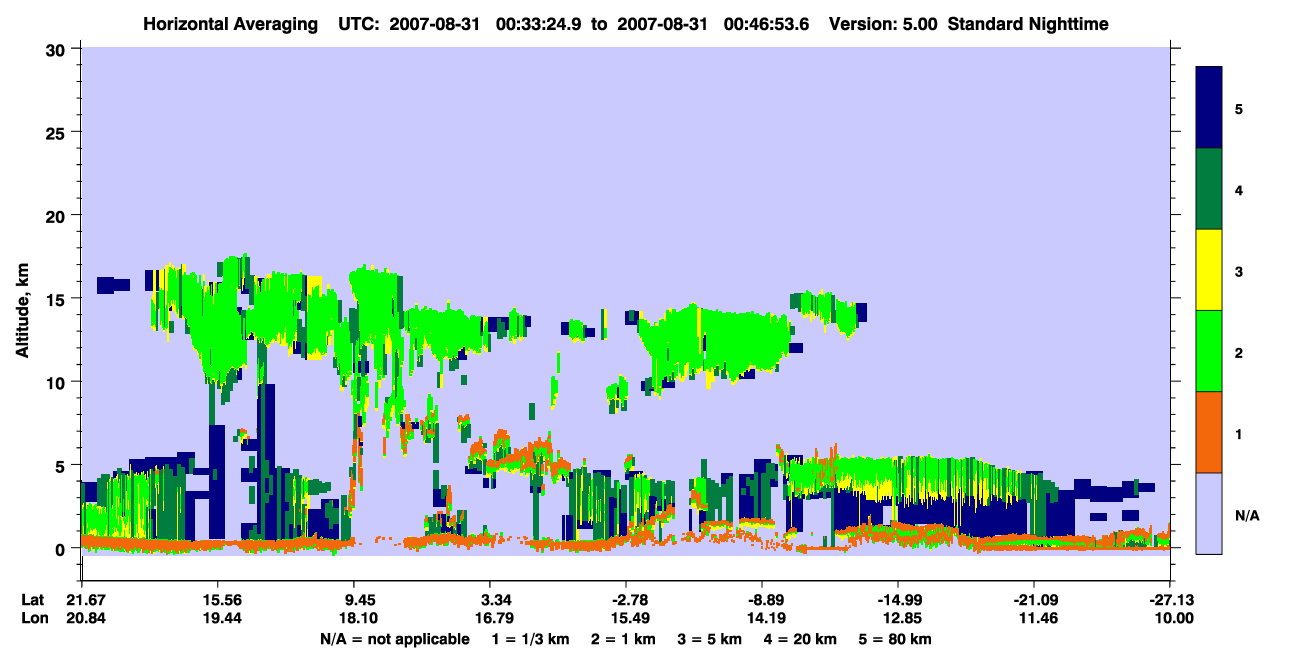Click latitude value -21.09

tap(1033, 600)
